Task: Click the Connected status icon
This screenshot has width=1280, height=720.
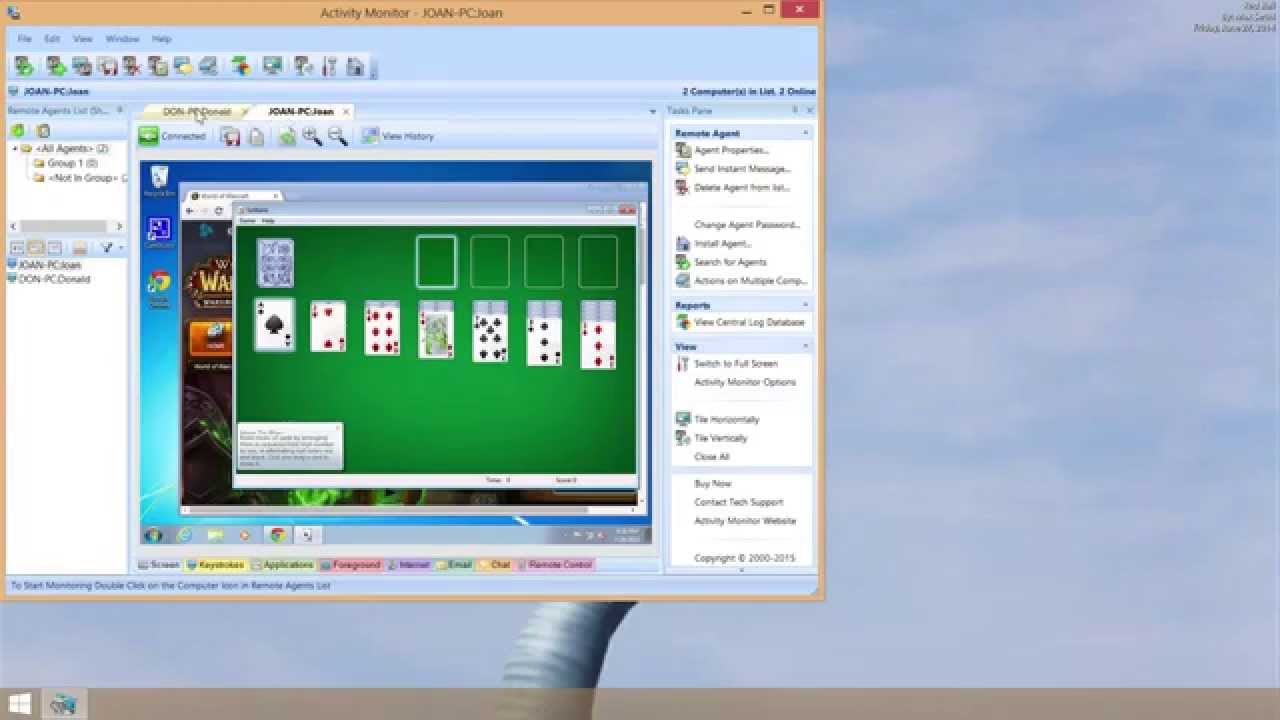Action: (148, 136)
